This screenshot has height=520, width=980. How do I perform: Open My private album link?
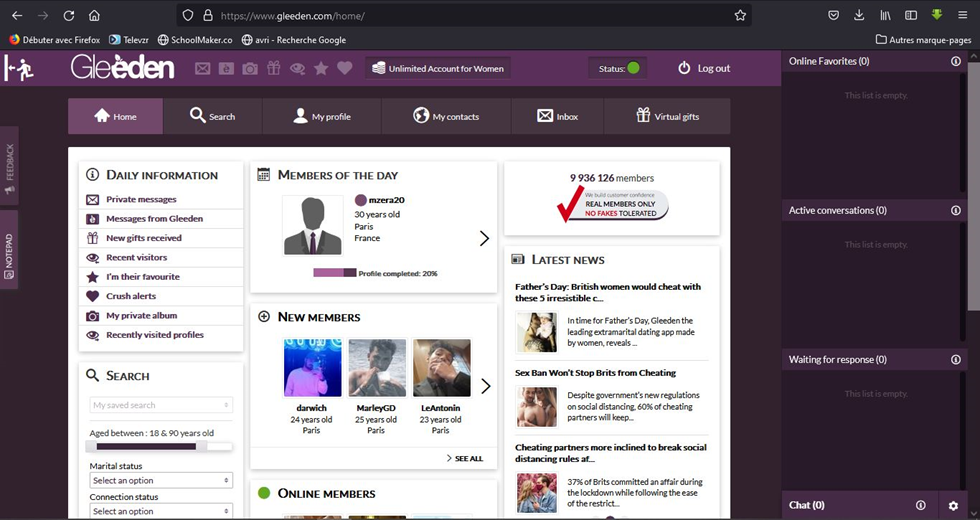(x=141, y=316)
